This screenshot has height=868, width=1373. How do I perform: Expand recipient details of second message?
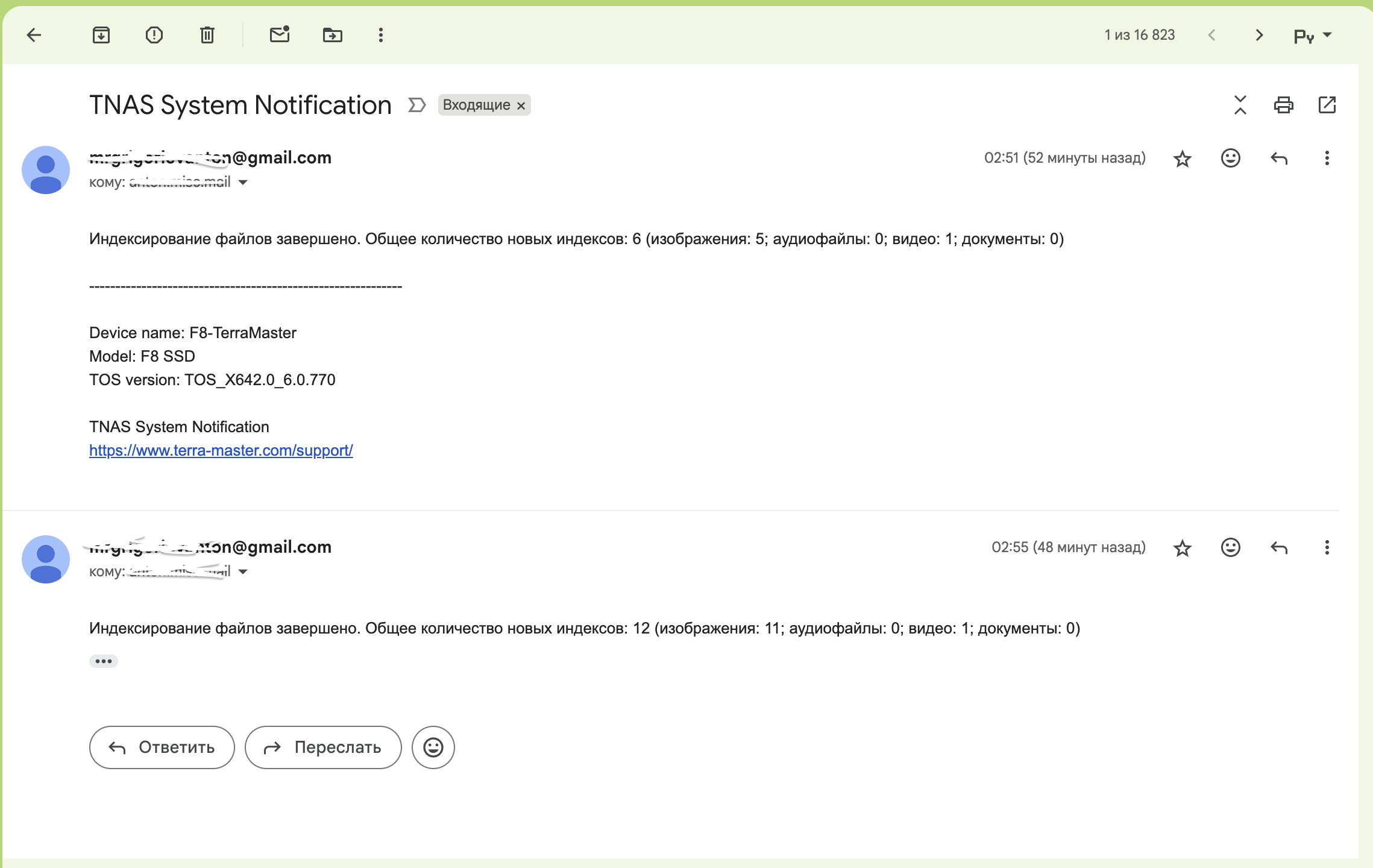click(x=243, y=571)
